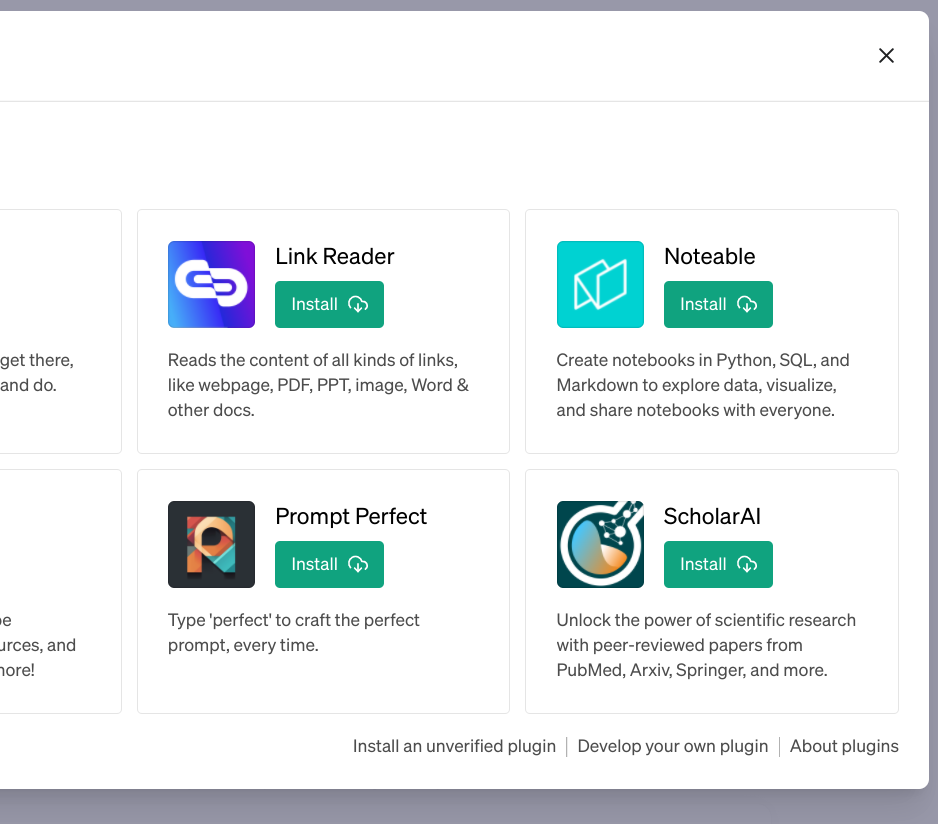
Task: Click the Noteable description about notebooks
Action: tap(703, 385)
